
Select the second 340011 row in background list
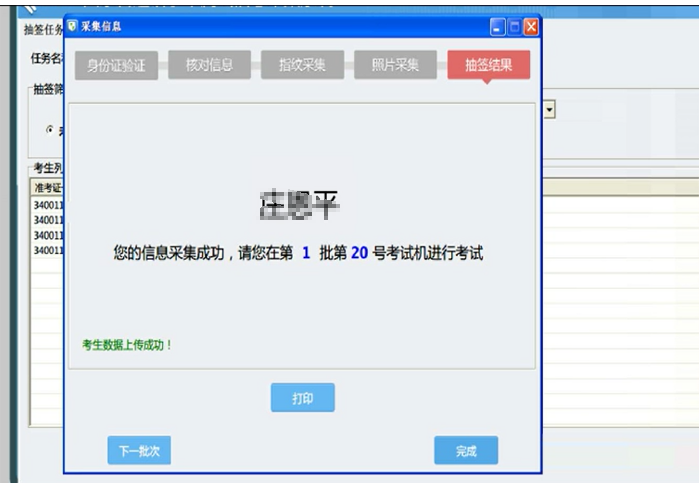pos(47,220)
